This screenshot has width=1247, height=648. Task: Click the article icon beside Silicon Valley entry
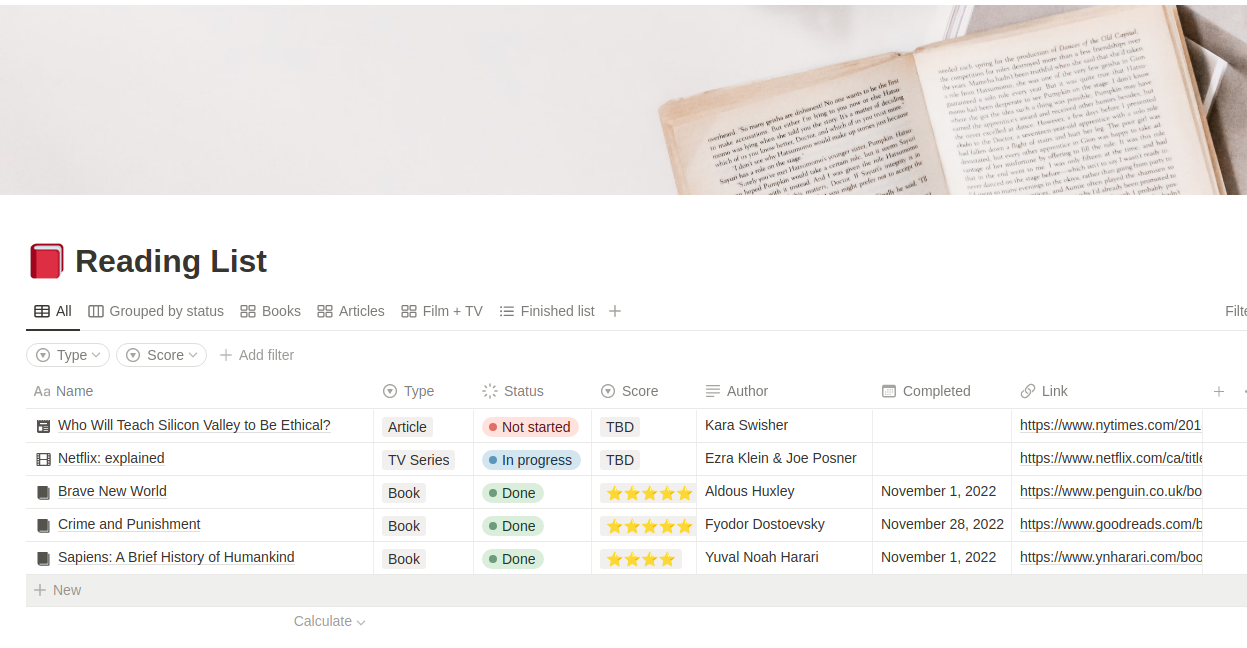coord(43,426)
